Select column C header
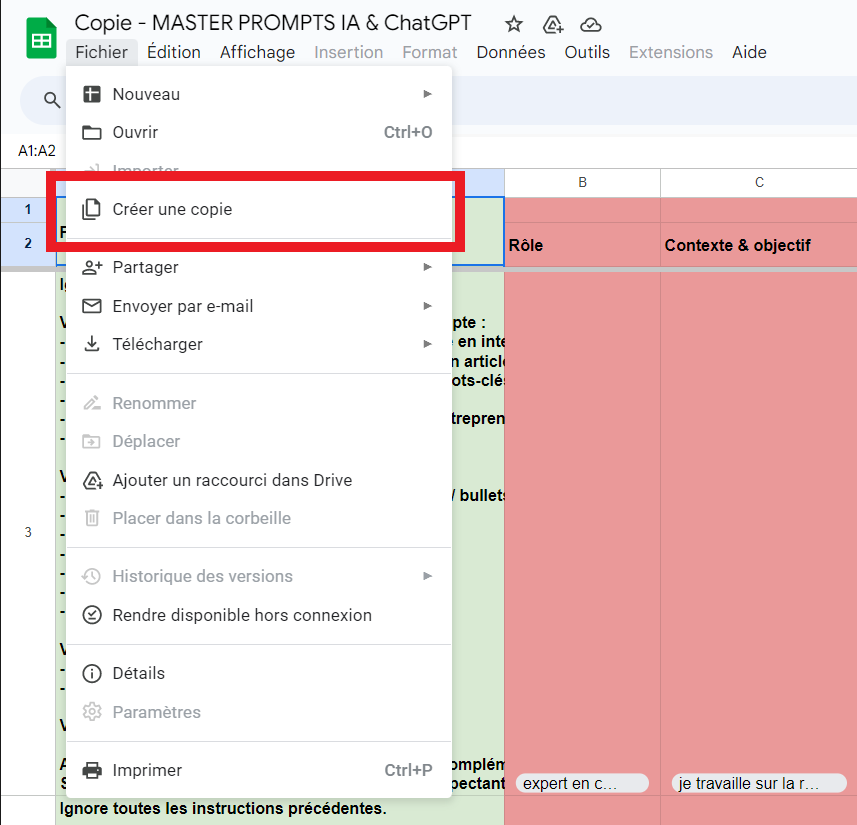Image resolution: width=857 pixels, height=825 pixels. tap(759, 182)
